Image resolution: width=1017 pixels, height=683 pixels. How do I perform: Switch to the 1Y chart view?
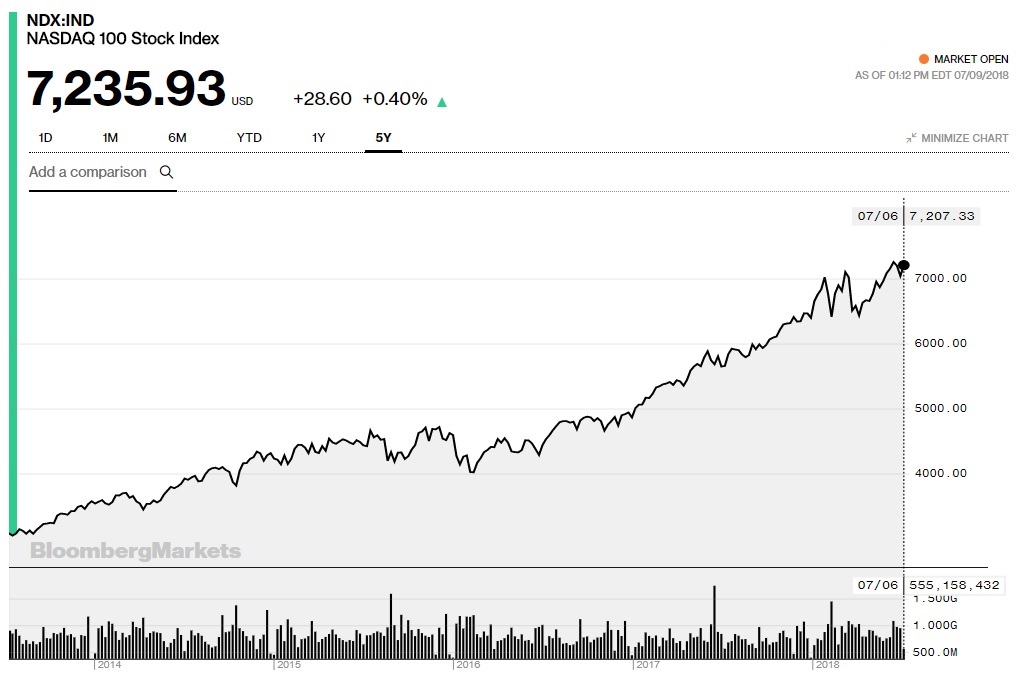(318, 137)
